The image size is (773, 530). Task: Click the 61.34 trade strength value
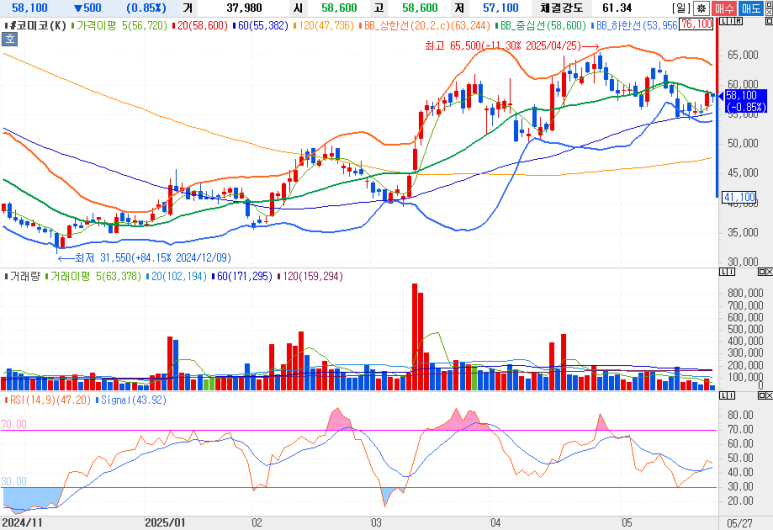tap(617, 8)
